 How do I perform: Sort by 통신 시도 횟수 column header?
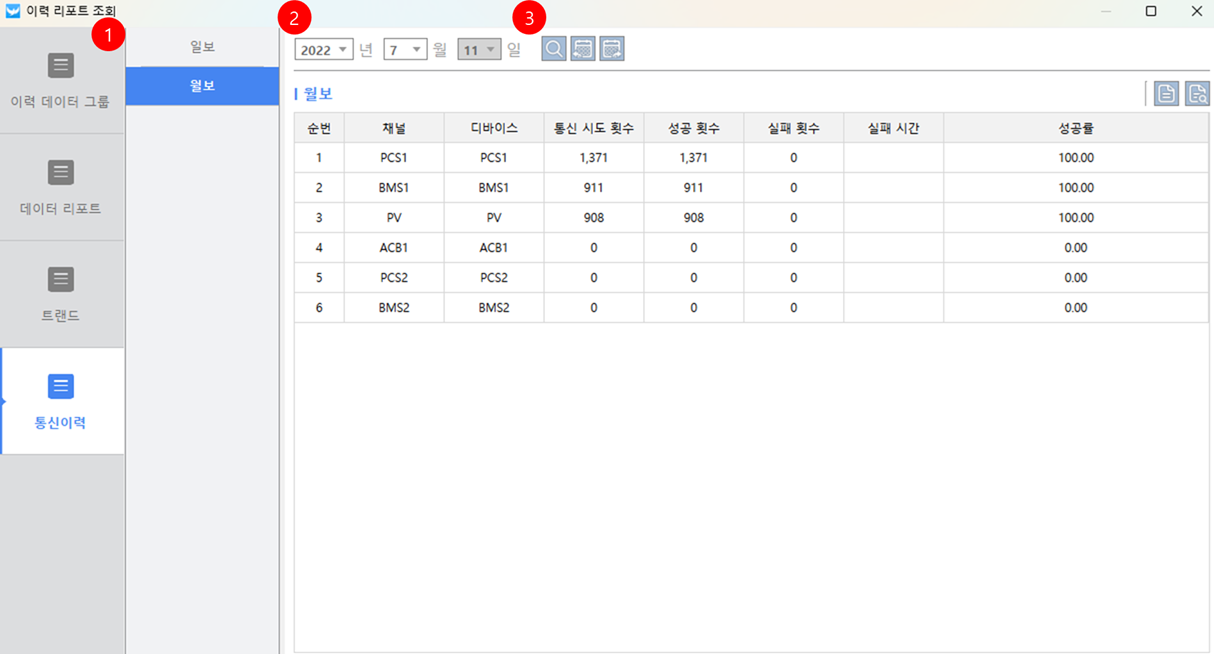[594, 128]
